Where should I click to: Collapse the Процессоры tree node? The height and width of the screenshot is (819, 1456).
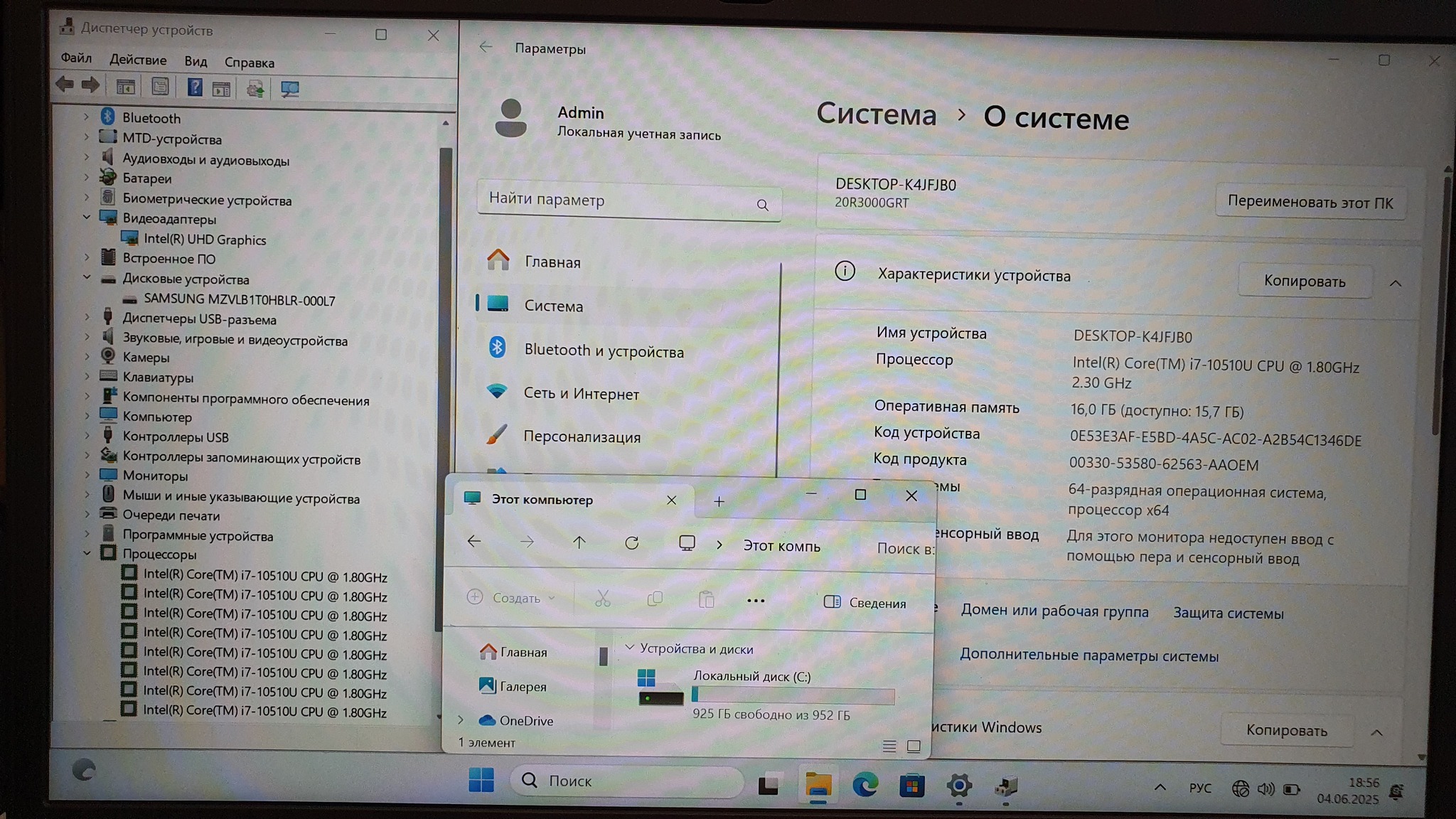87,553
